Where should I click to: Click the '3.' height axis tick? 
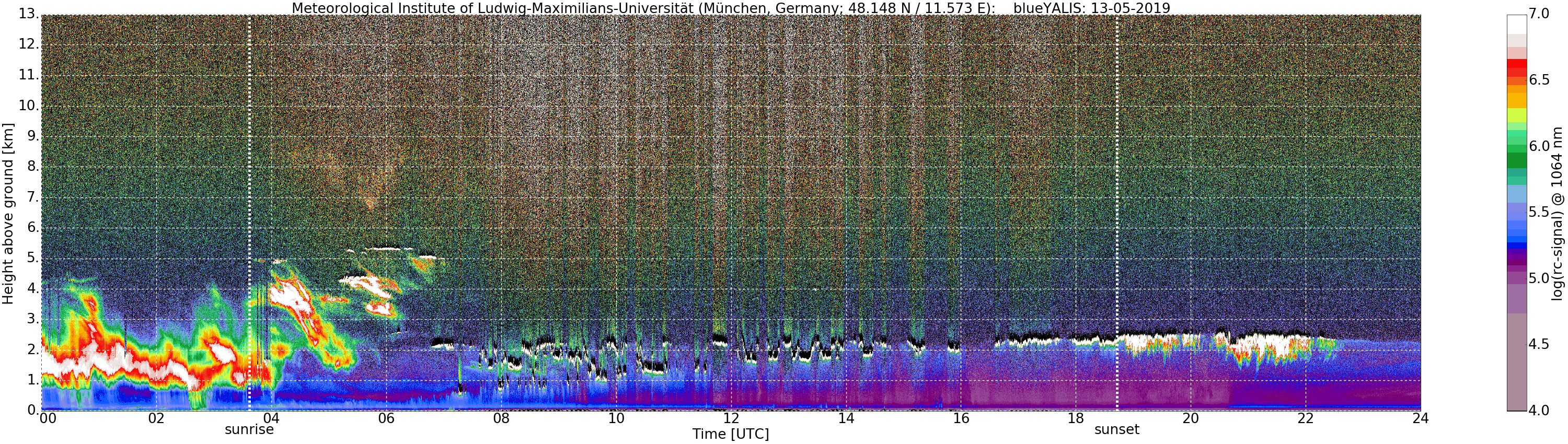(x=33, y=319)
